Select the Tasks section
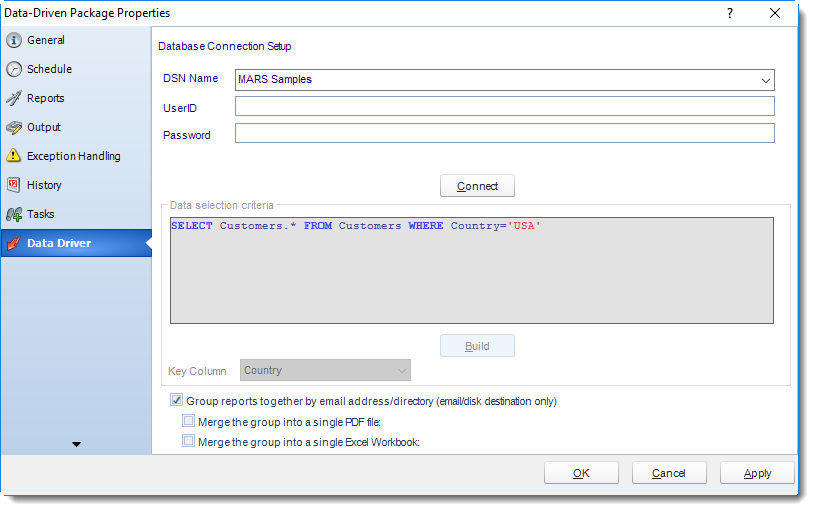The image size is (814, 511). tap(76, 214)
